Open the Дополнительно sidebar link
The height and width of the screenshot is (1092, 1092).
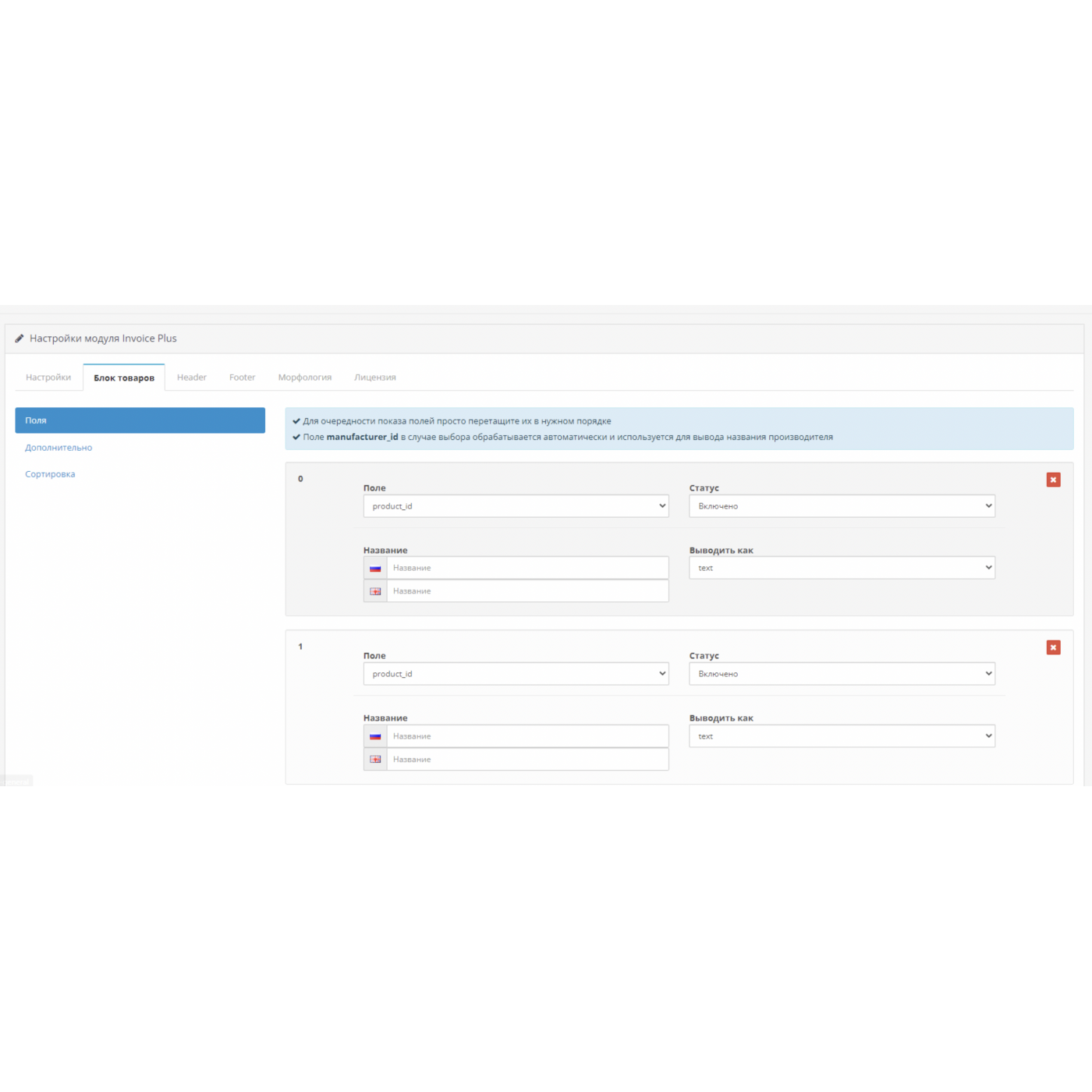pyautogui.click(x=58, y=448)
